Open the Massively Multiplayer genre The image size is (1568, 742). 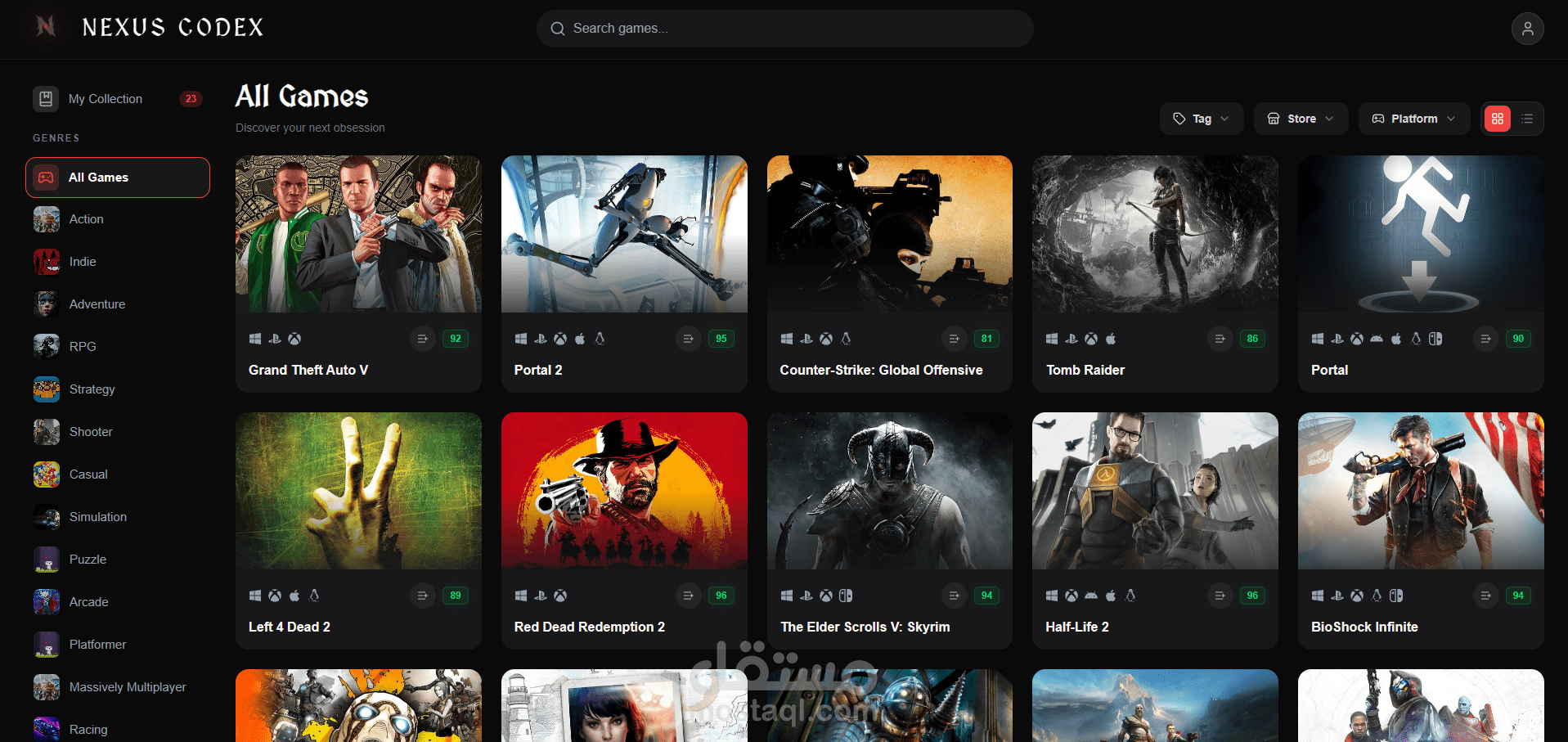(x=118, y=687)
